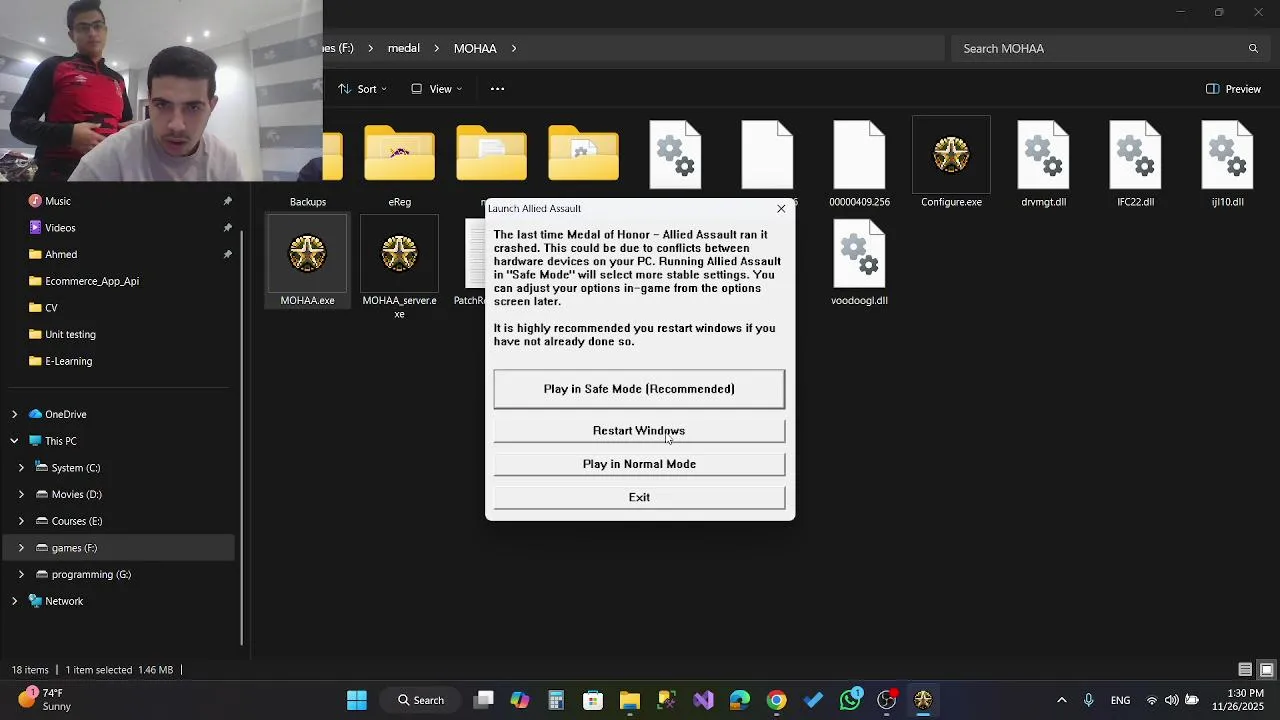
Task: Open the CV folder in sidebar
Action: point(51,308)
